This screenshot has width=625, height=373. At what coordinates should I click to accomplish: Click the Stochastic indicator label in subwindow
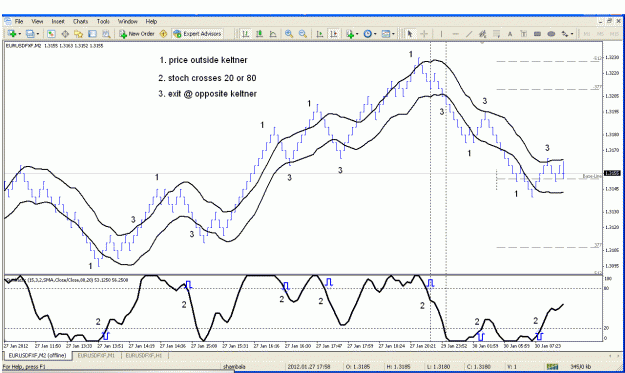pyautogui.click(x=66, y=280)
